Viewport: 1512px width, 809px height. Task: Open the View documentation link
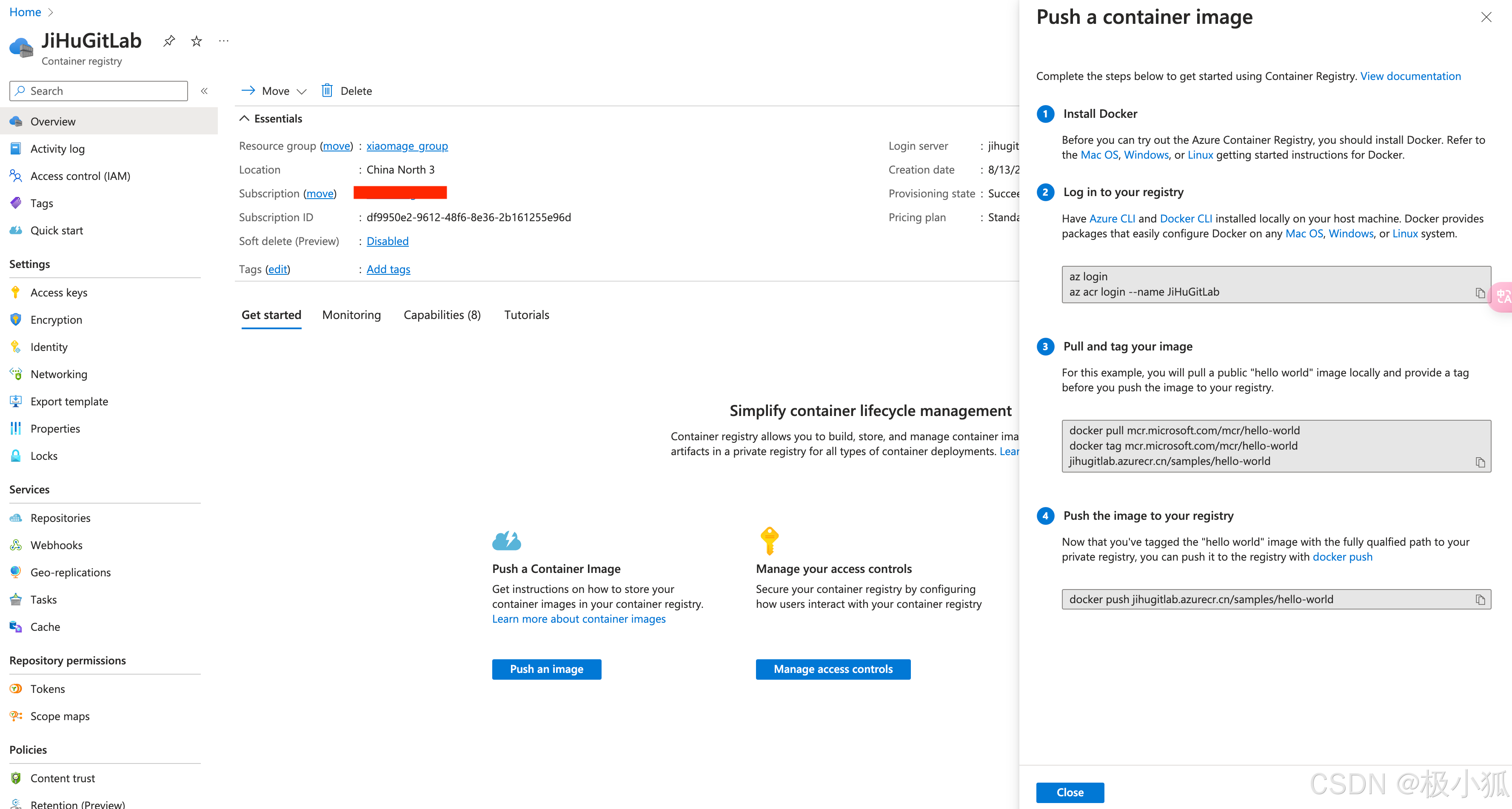pyautogui.click(x=1410, y=76)
